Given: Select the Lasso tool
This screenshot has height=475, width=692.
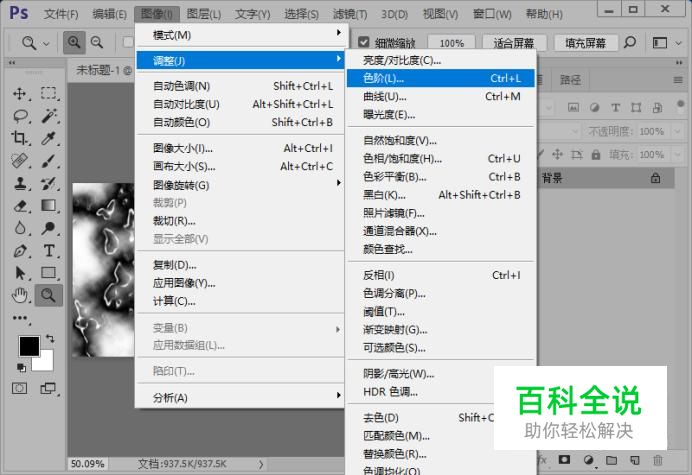Looking at the screenshot, I should click(20, 116).
